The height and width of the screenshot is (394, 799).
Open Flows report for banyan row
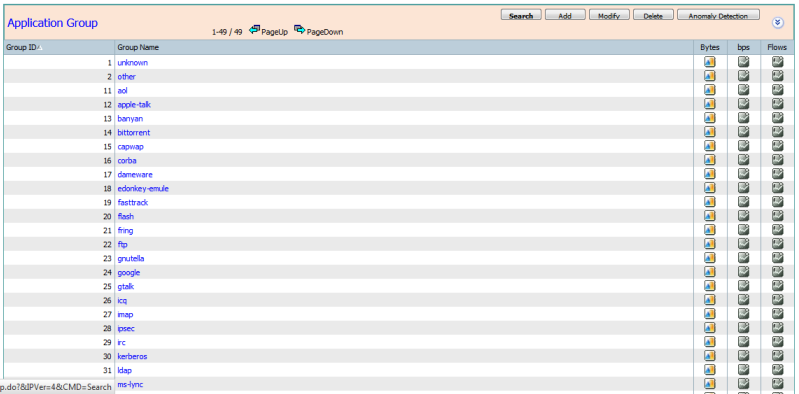tap(777, 118)
